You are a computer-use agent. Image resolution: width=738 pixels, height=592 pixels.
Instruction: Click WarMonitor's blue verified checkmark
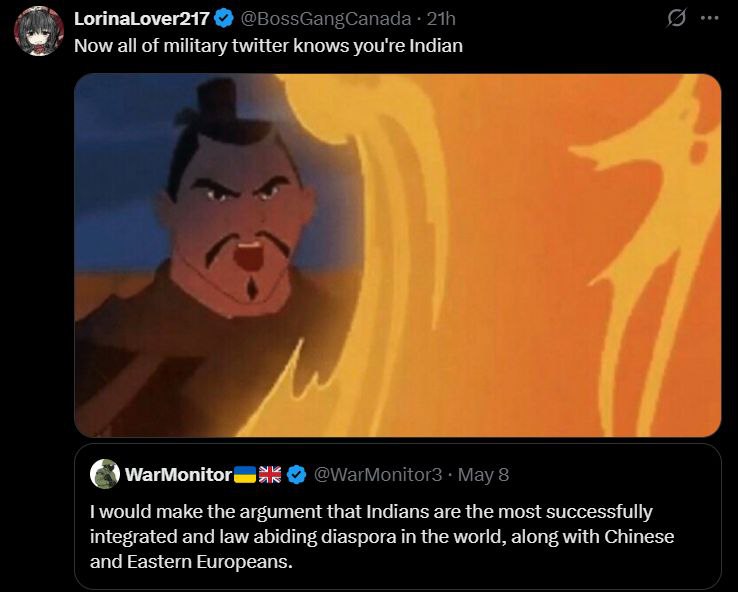pyautogui.click(x=297, y=474)
